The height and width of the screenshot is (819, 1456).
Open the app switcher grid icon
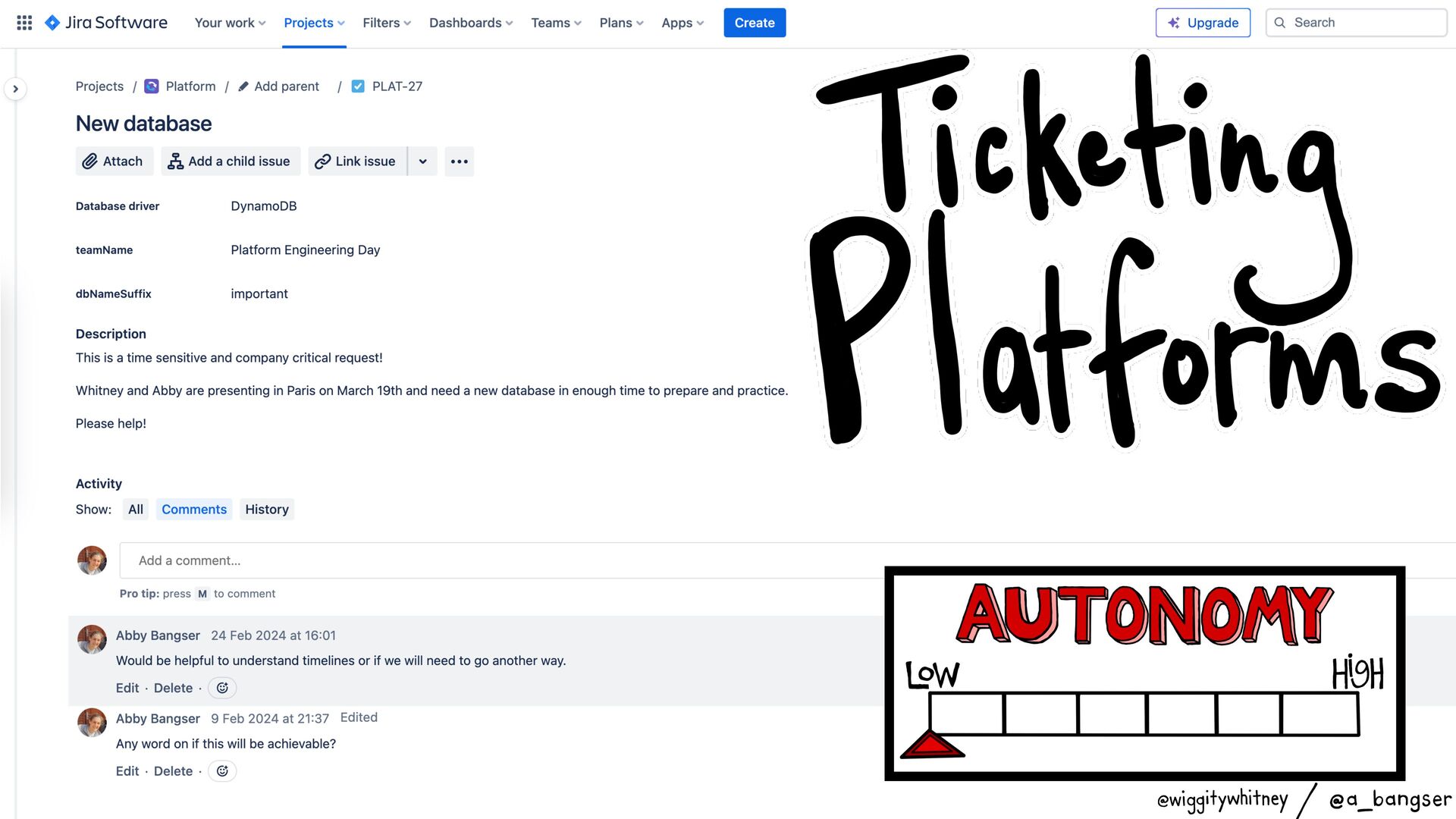pyautogui.click(x=24, y=23)
